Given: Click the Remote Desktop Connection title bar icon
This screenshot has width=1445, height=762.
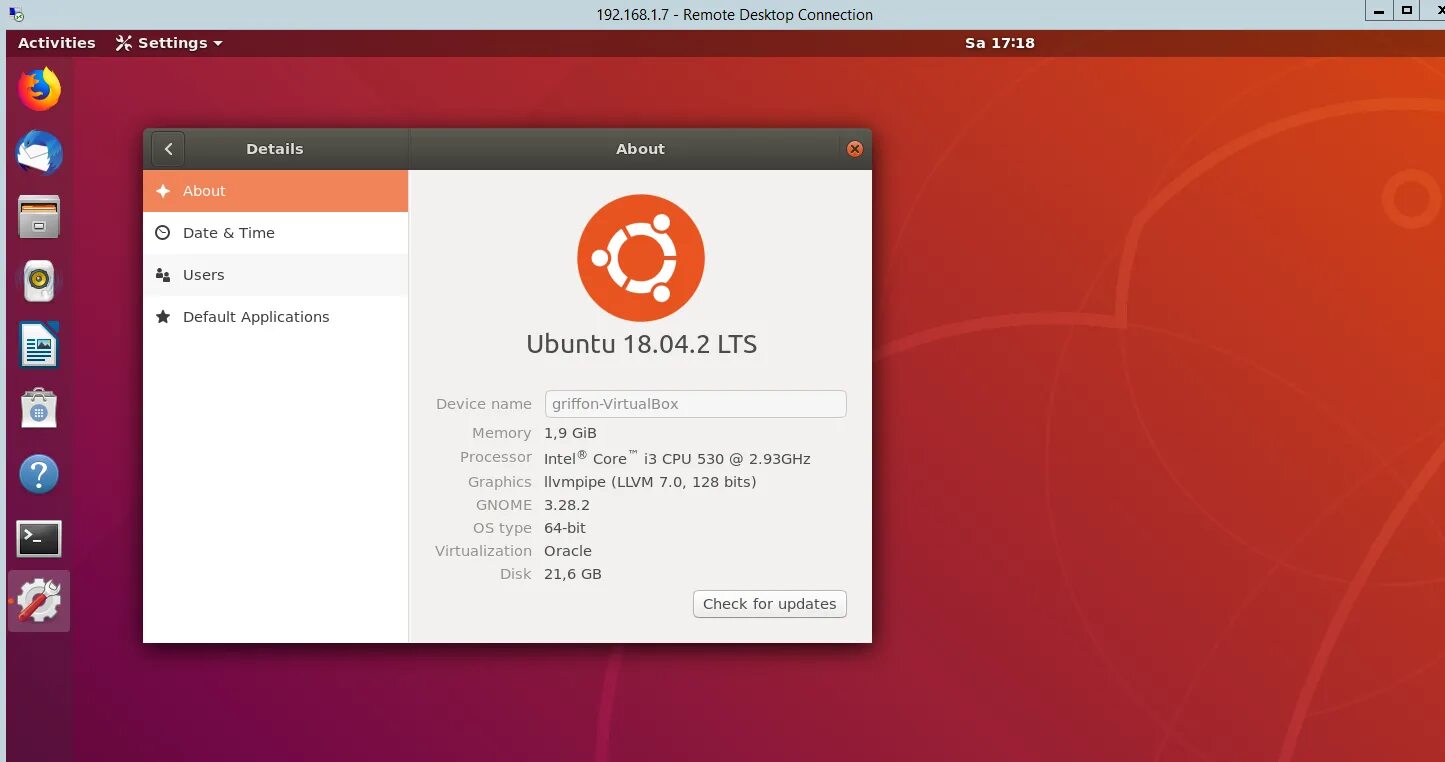Looking at the screenshot, I should 16,14.
